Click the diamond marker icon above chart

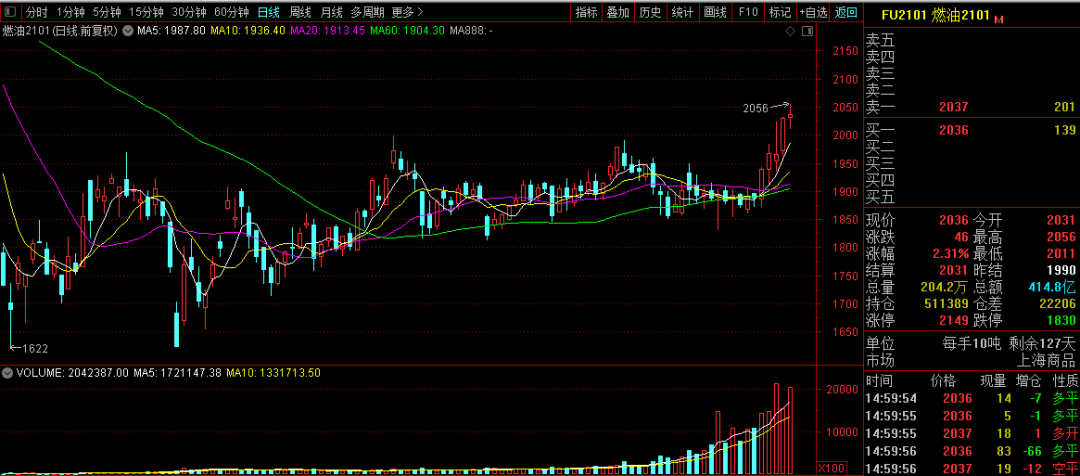(x=791, y=31)
